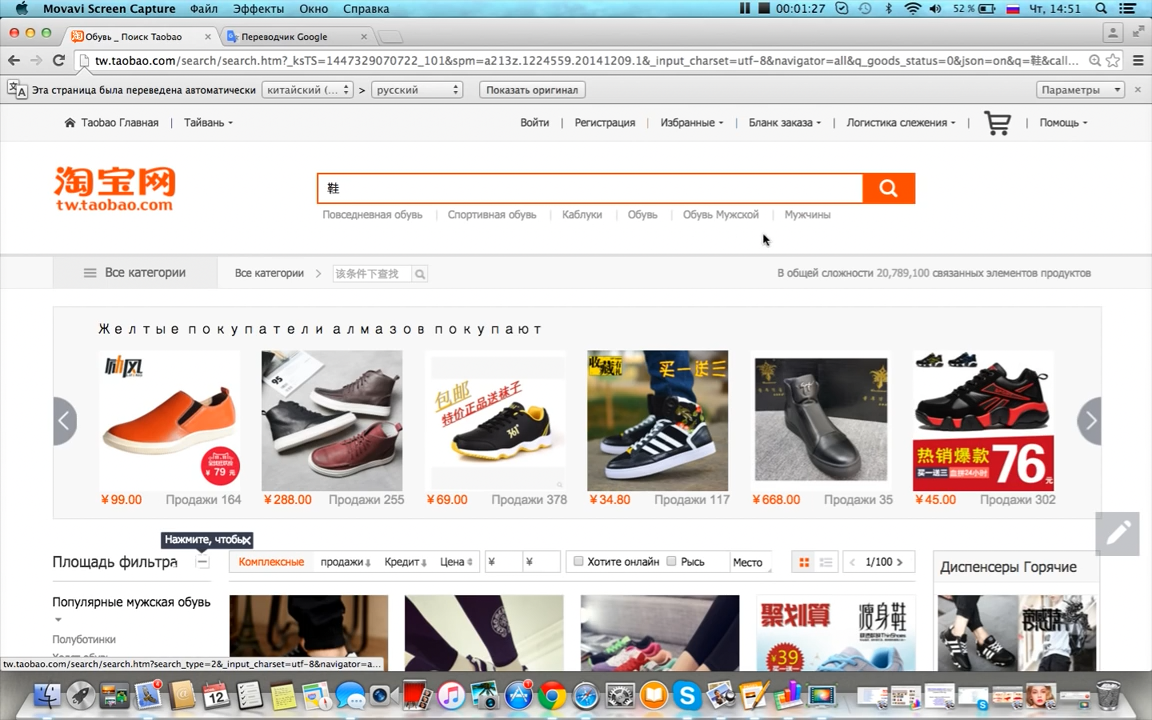The image size is (1152, 720).
Task: Click the orange search magnifier button
Action: [888, 189]
